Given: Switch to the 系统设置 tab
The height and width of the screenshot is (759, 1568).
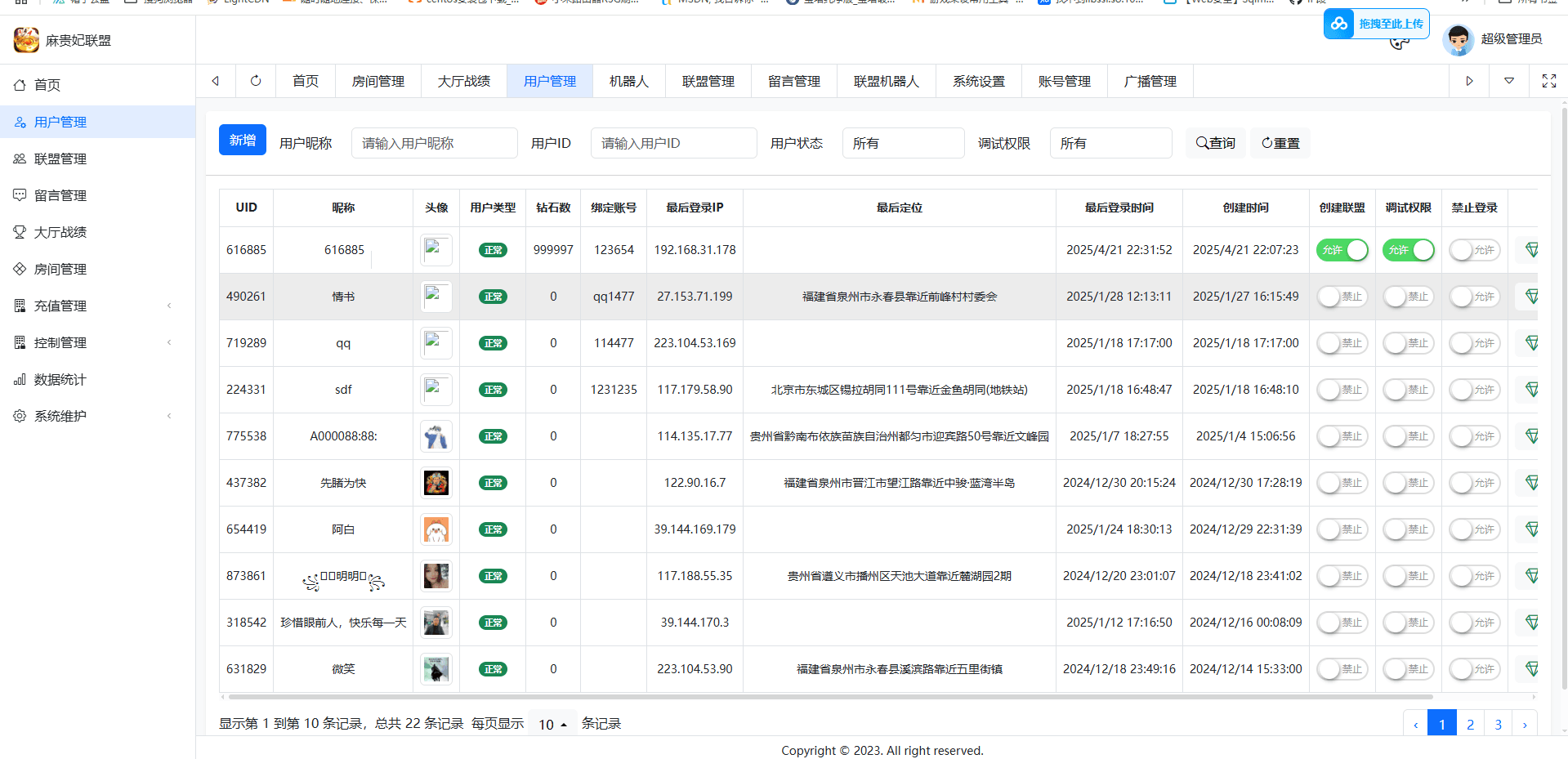Looking at the screenshot, I should click(978, 81).
